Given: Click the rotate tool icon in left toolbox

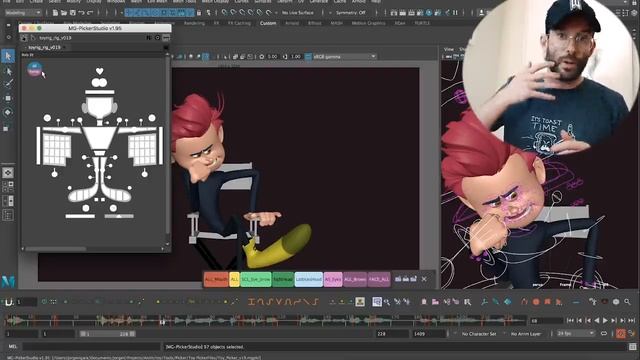Looking at the screenshot, I should click(x=8, y=112).
